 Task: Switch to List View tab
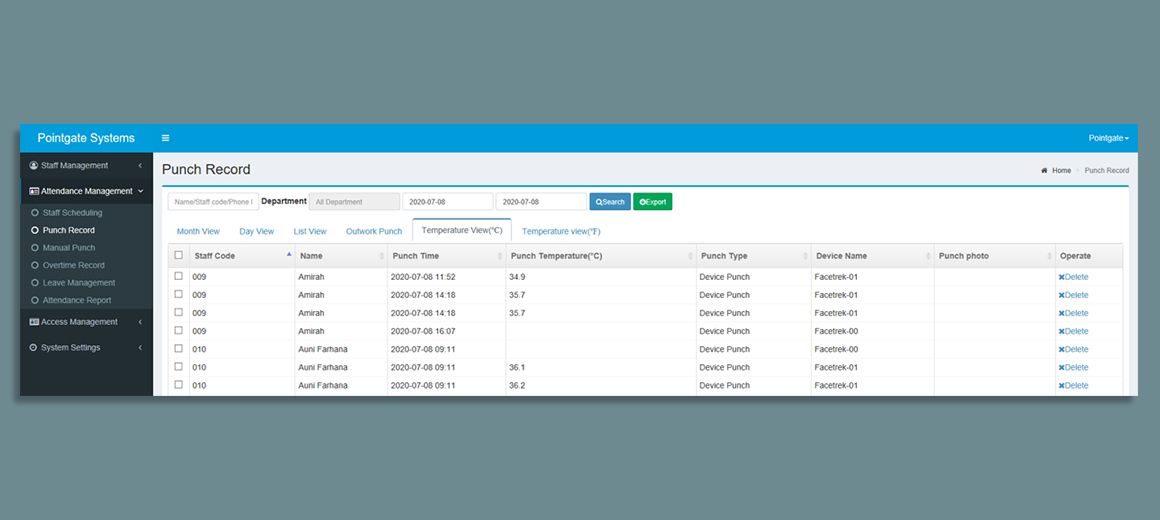click(310, 232)
